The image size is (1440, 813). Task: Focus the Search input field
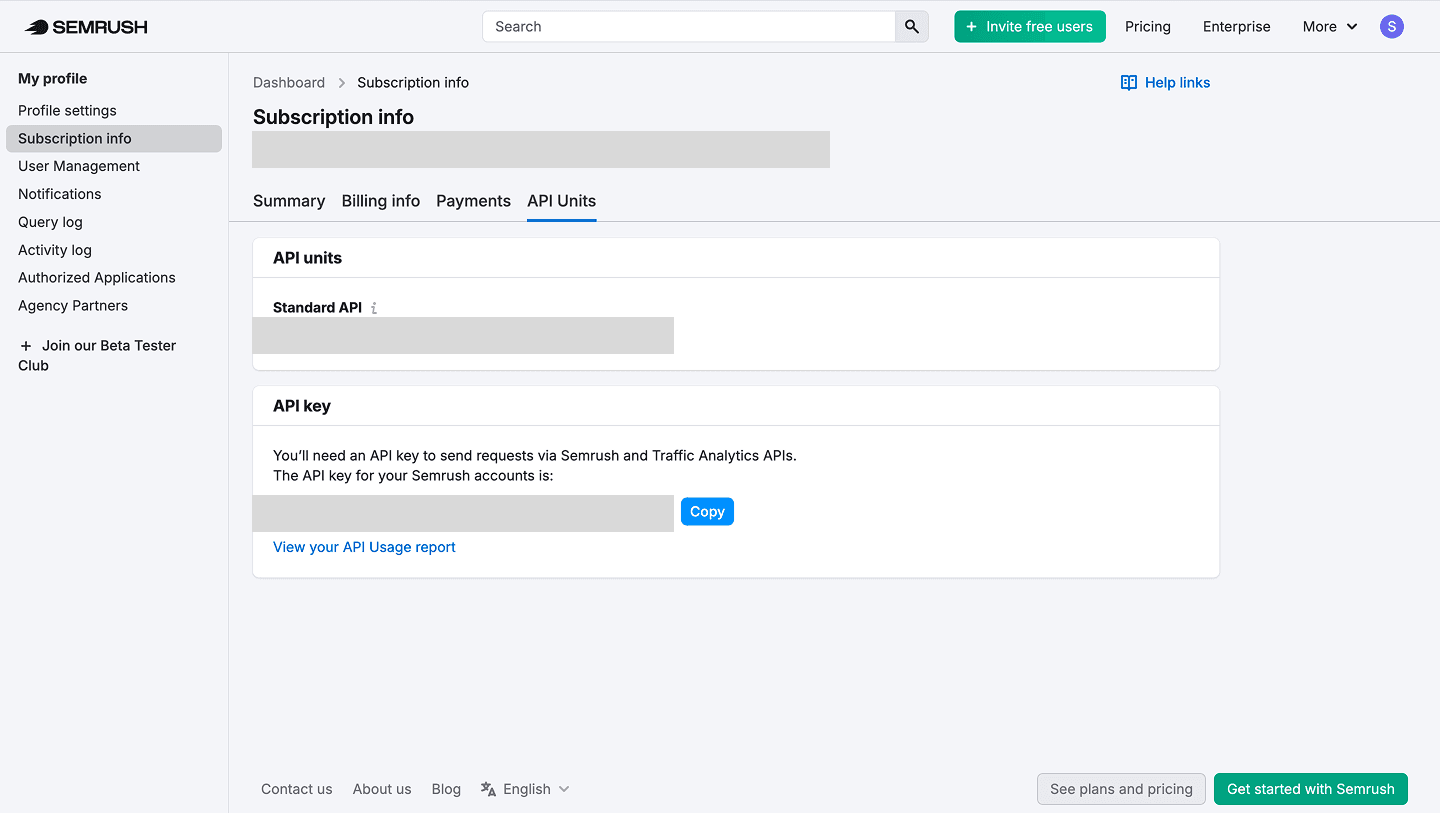coord(689,27)
